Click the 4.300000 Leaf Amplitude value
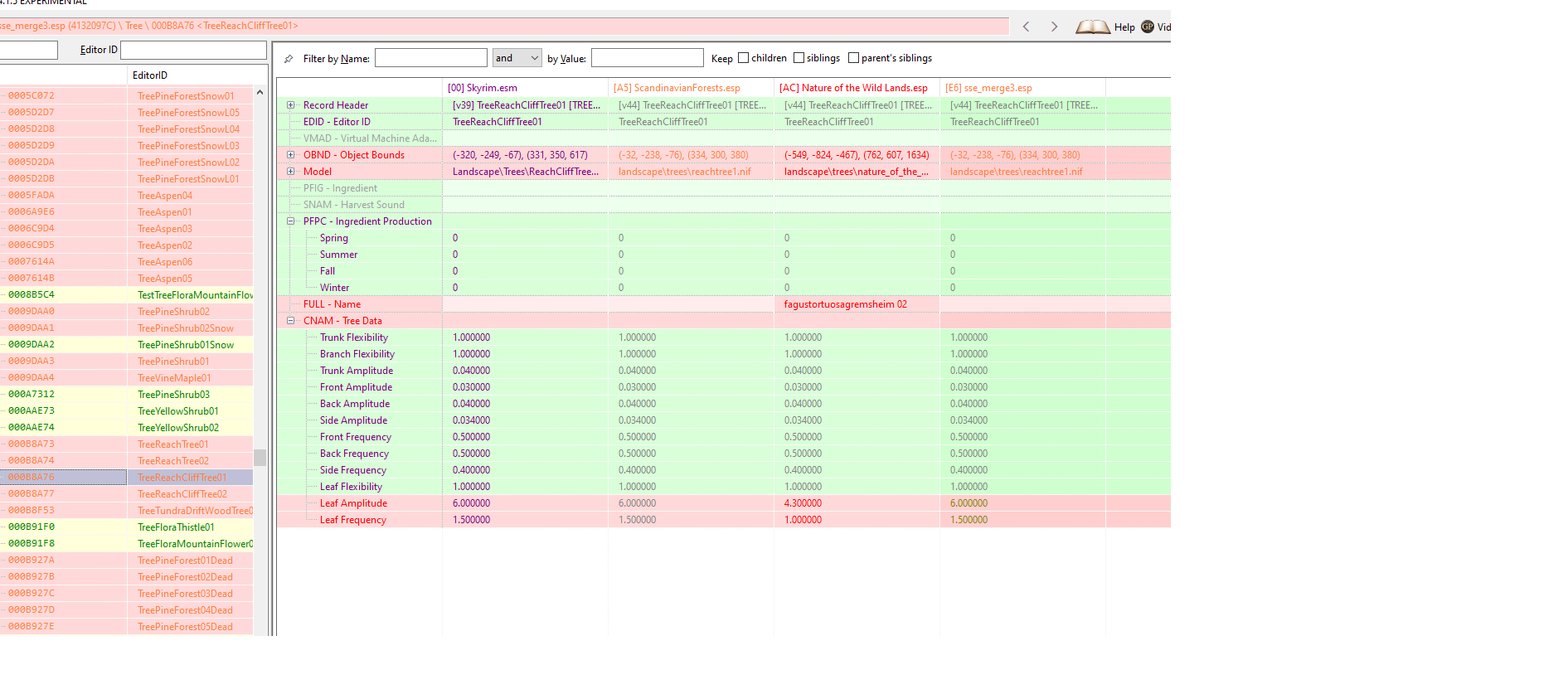This screenshot has width=1568, height=699. point(803,503)
